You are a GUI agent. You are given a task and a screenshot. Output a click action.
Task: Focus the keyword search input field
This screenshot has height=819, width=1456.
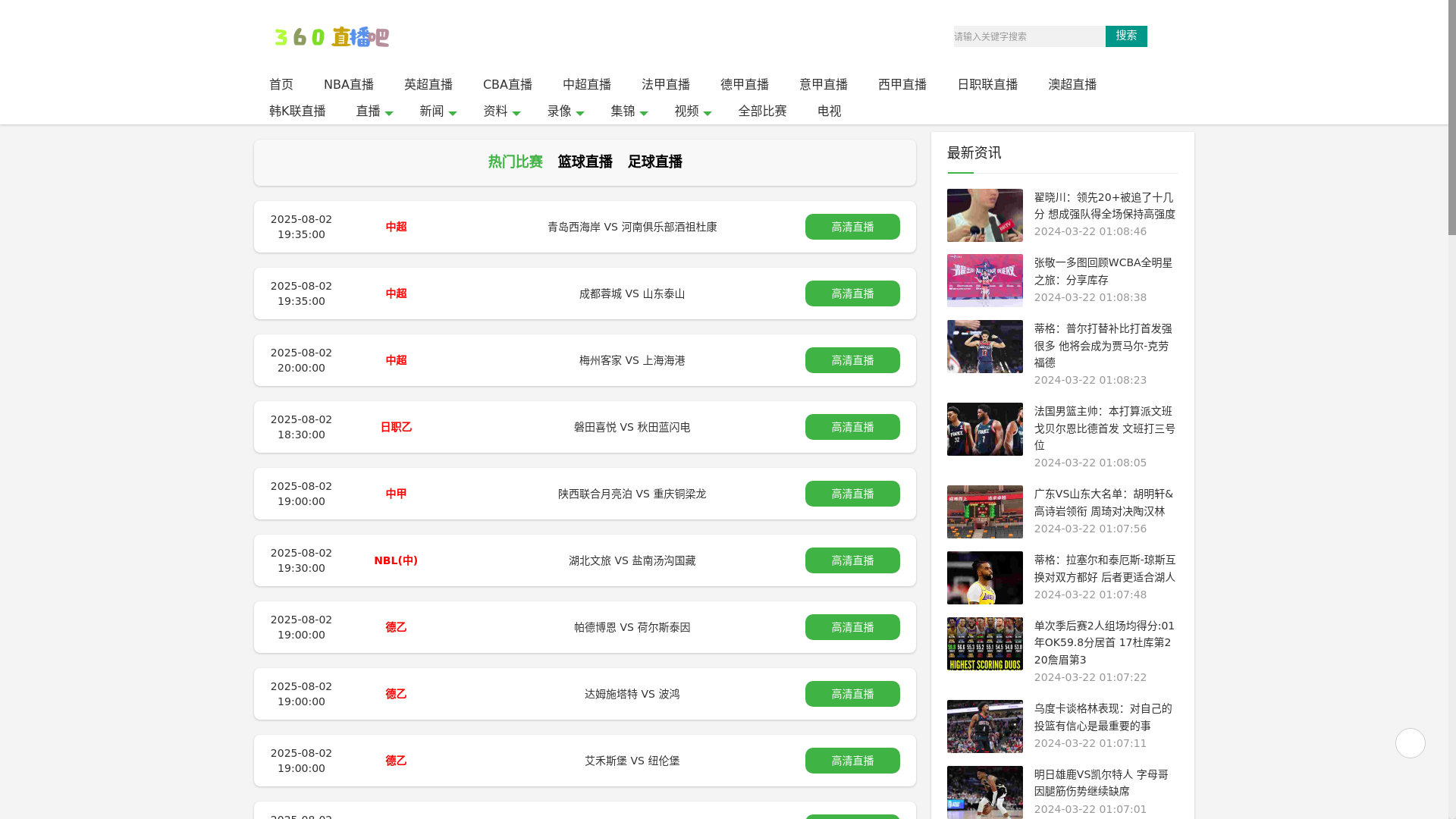tap(1029, 36)
